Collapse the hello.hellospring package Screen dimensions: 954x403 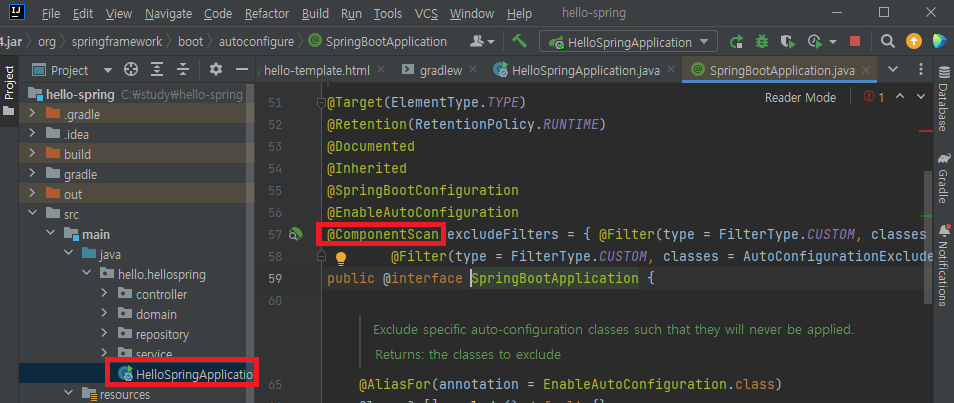[x=86, y=275]
